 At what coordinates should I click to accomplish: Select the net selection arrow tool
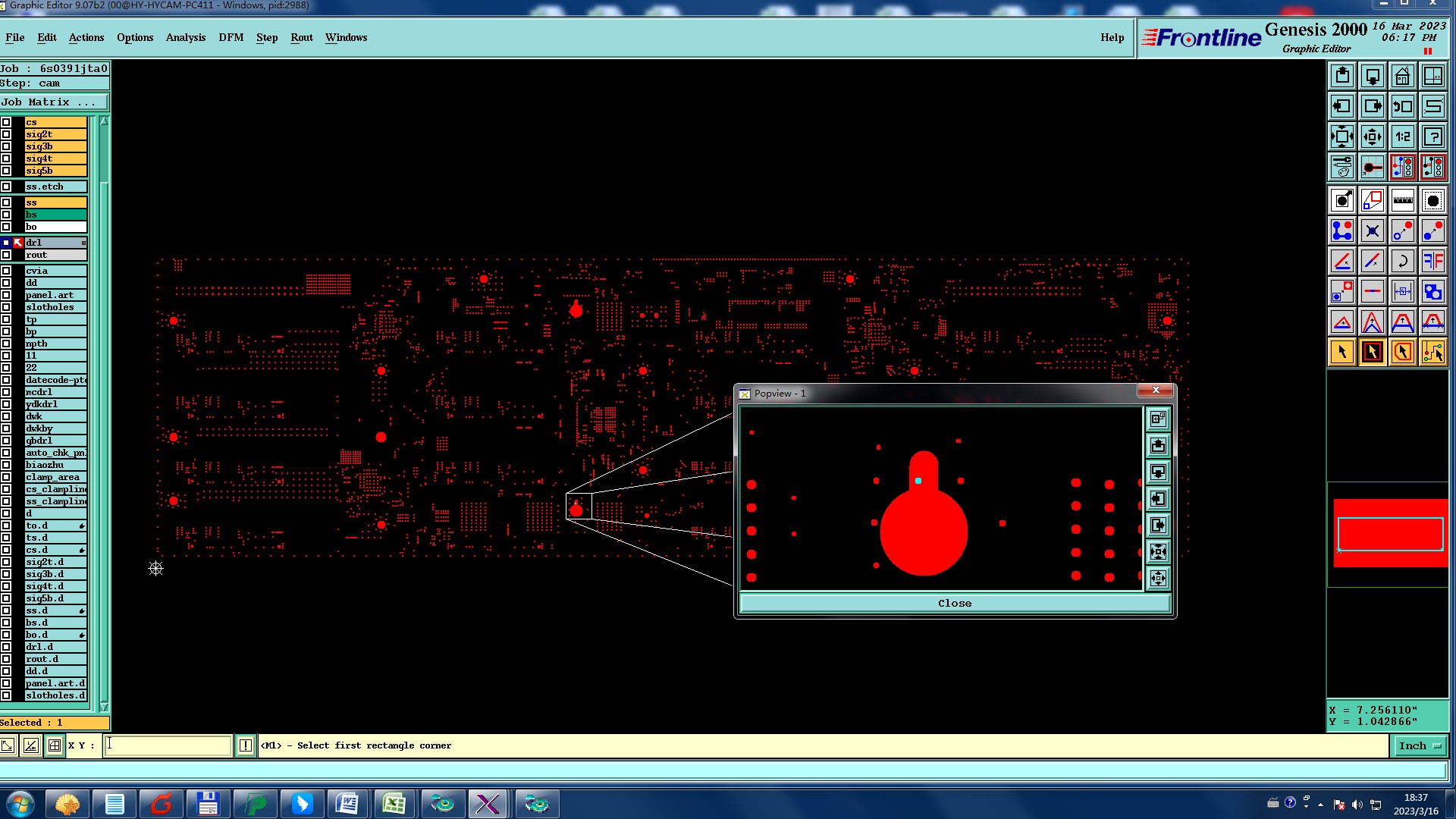click(x=1432, y=352)
